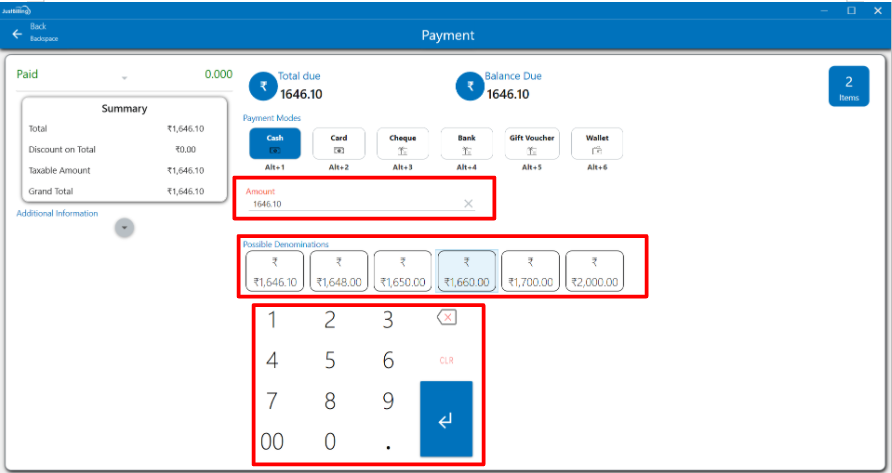Open the Paid dropdown arrow
892x473 pixels.
click(x=124, y=78)
